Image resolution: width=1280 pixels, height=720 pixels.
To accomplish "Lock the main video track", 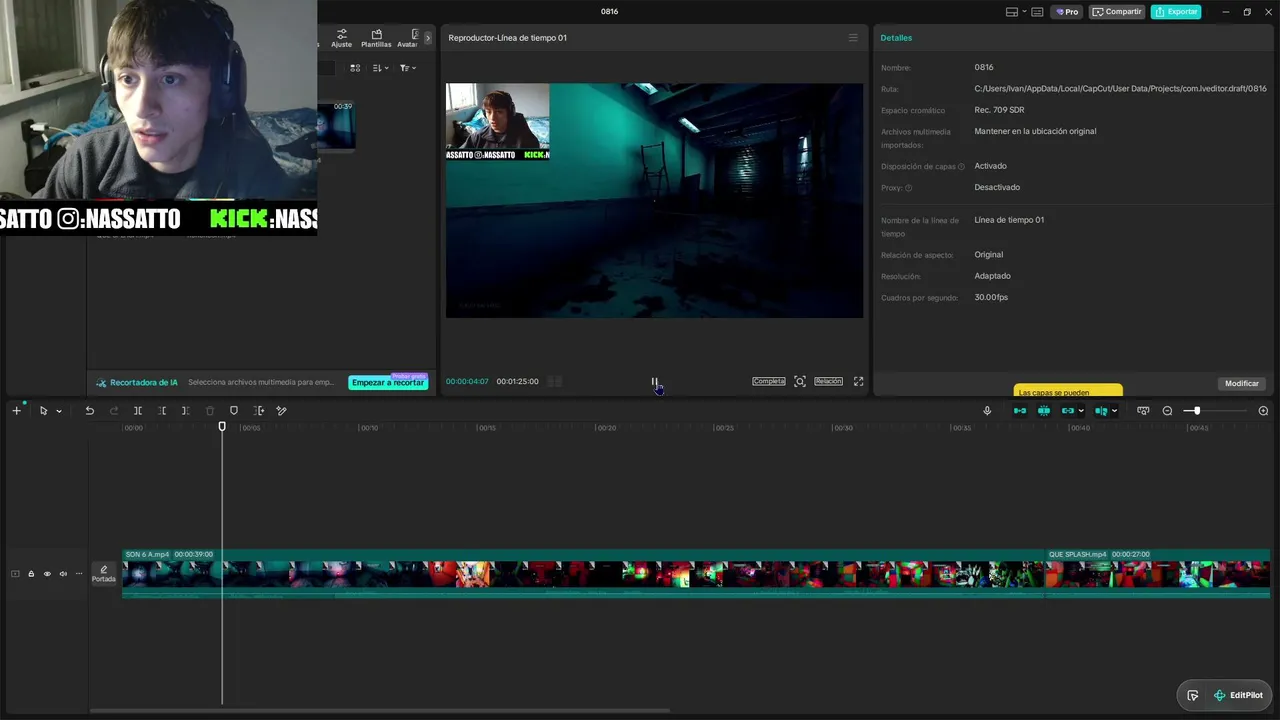I will tap(31, 574).
